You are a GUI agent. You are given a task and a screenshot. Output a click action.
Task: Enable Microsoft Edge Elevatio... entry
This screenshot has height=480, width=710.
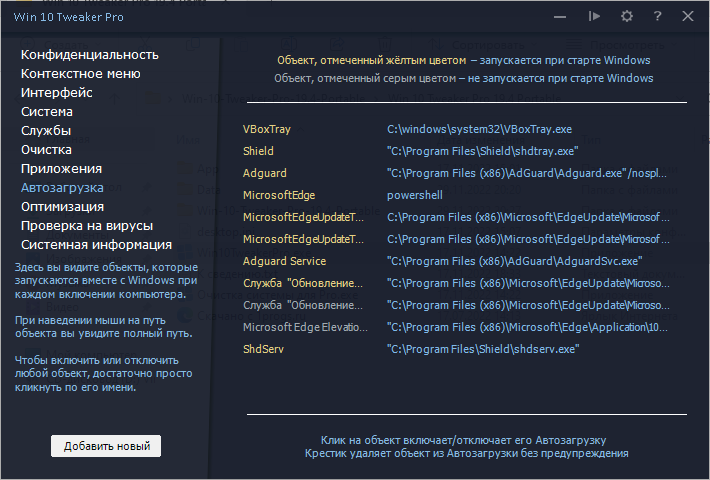click(x=305, y=327)
